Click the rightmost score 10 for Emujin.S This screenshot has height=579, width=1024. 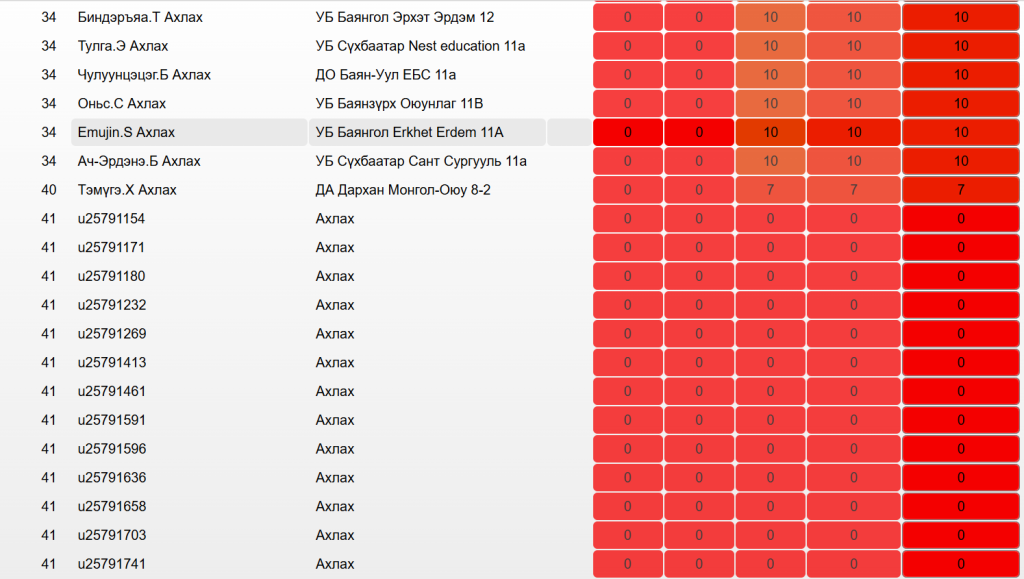point(960,132)
